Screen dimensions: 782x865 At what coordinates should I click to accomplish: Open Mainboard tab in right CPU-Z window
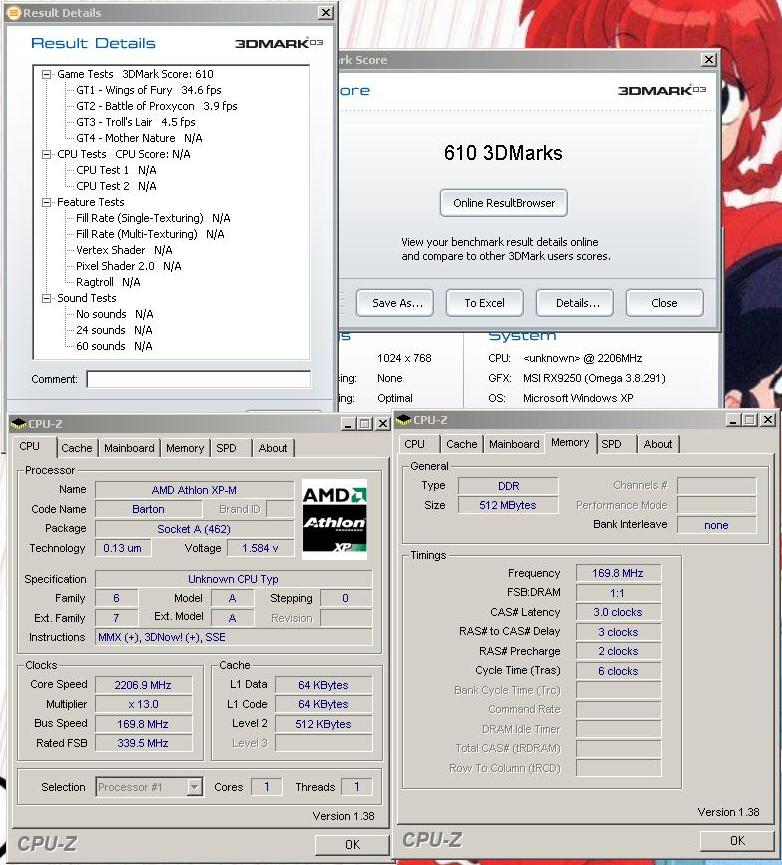(x=514, y=444)
